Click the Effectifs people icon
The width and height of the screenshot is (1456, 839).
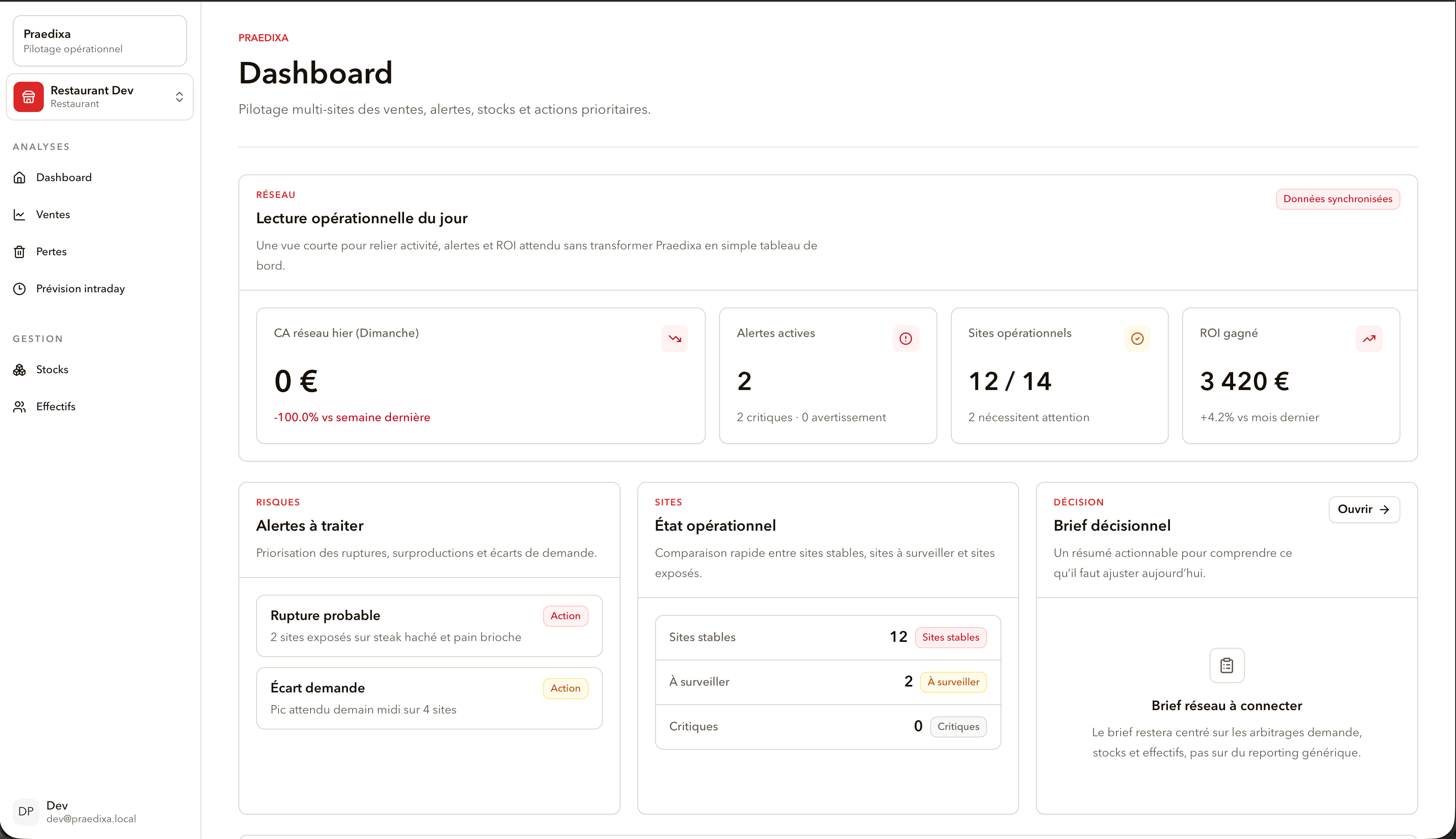click(x=20, y=407)
